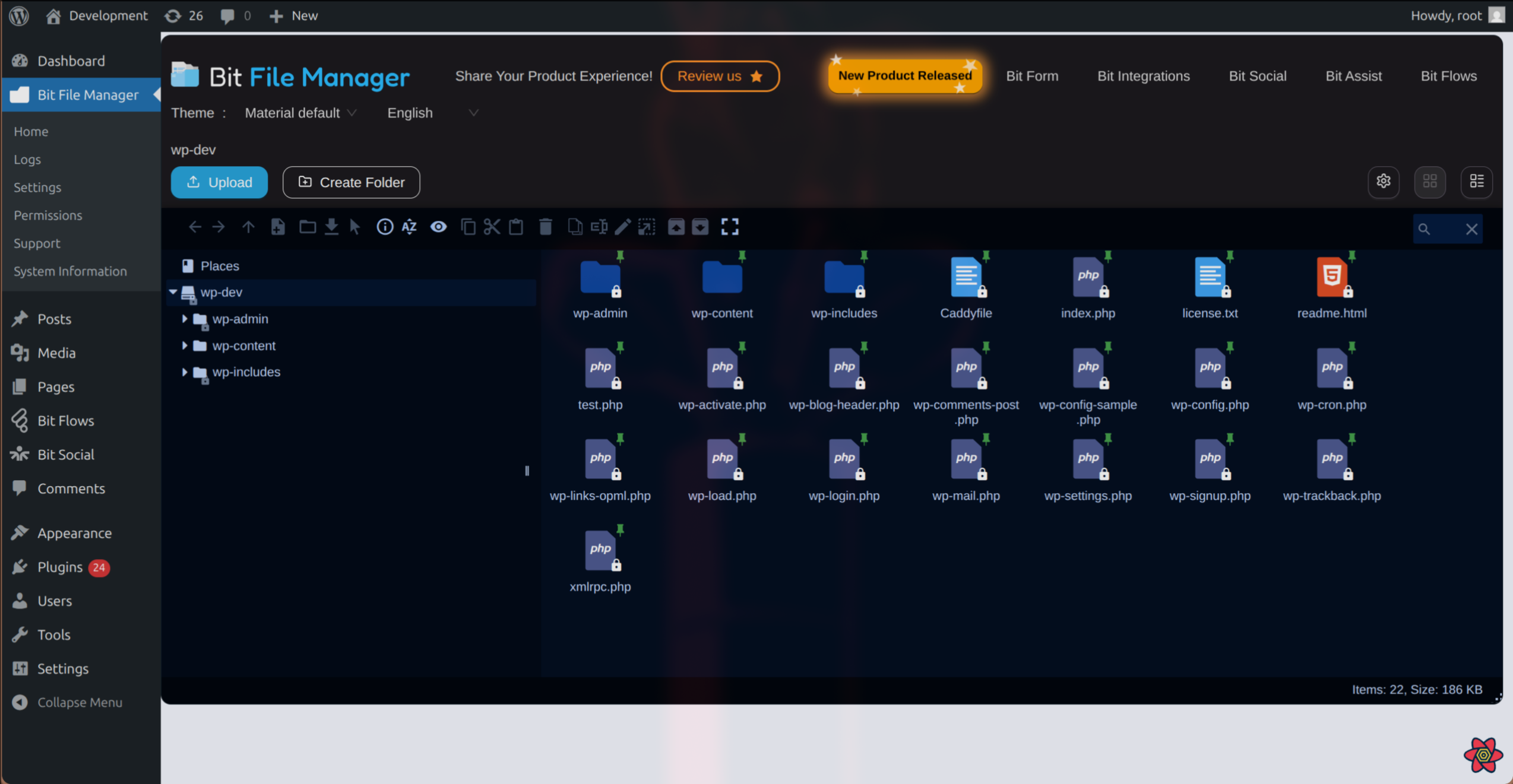Switch to list view layout
The image size is (1513, 784).
point(1477,182)
